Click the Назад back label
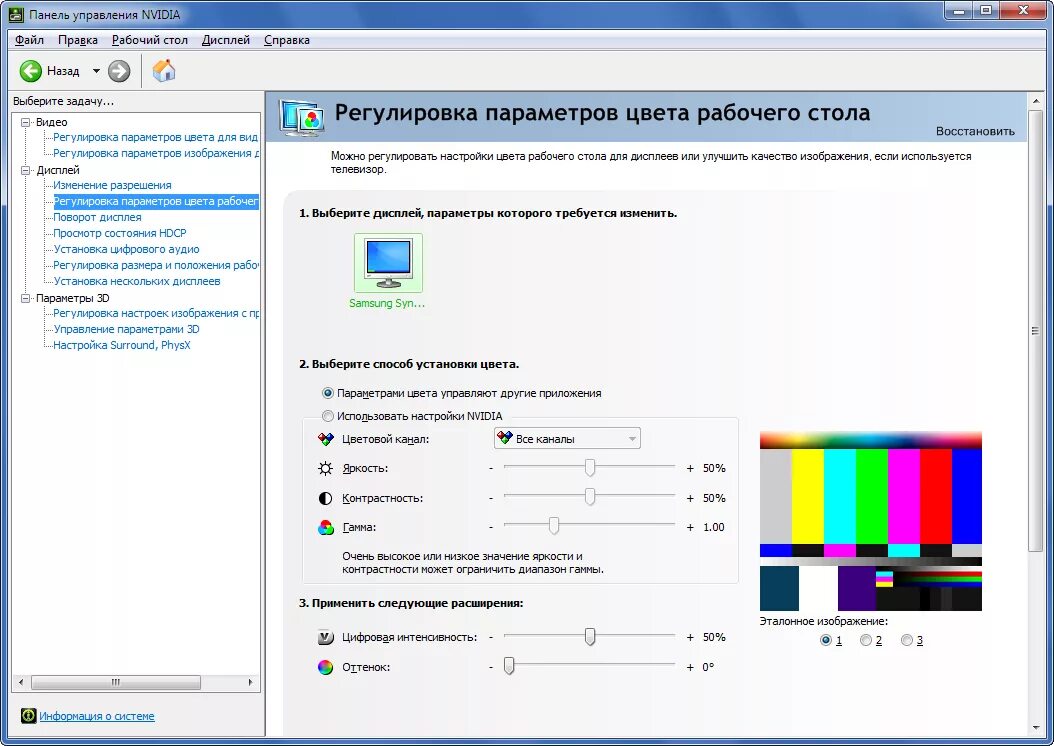Viewport: 1054px width, 746px height. [x=63, y=71]
